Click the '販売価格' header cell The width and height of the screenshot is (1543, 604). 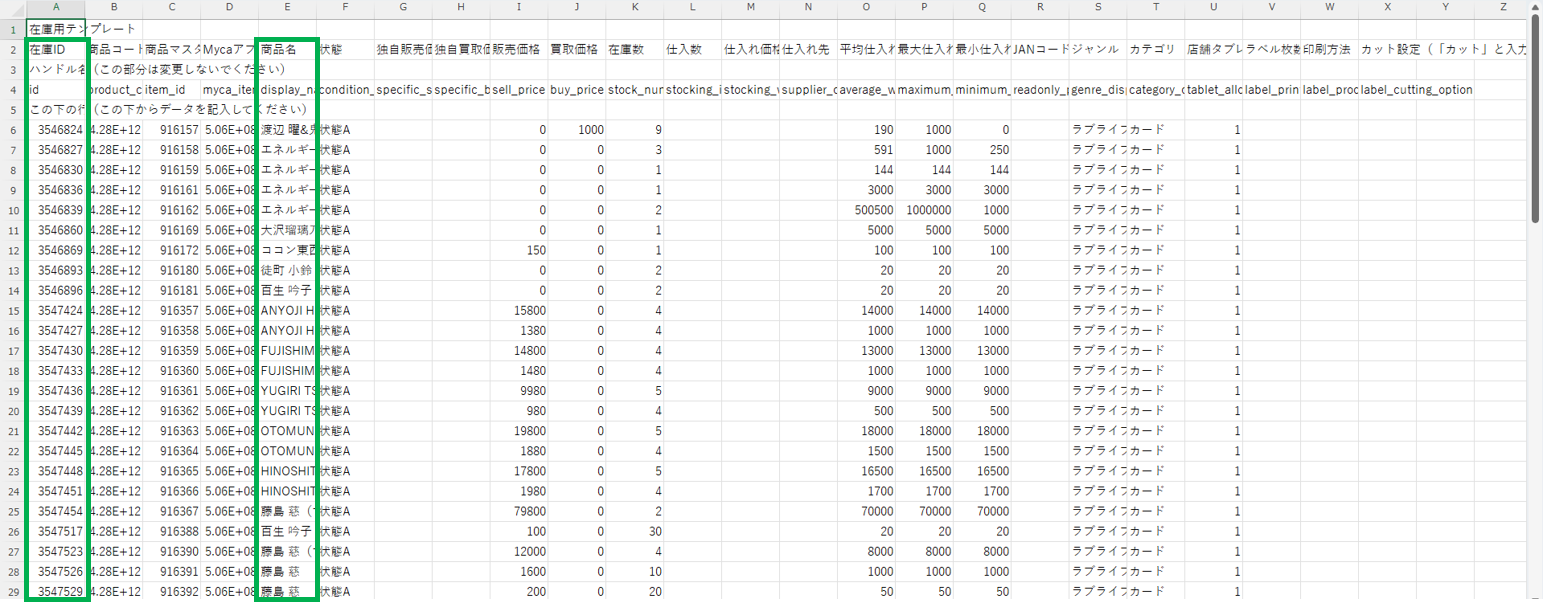[519, 49]
